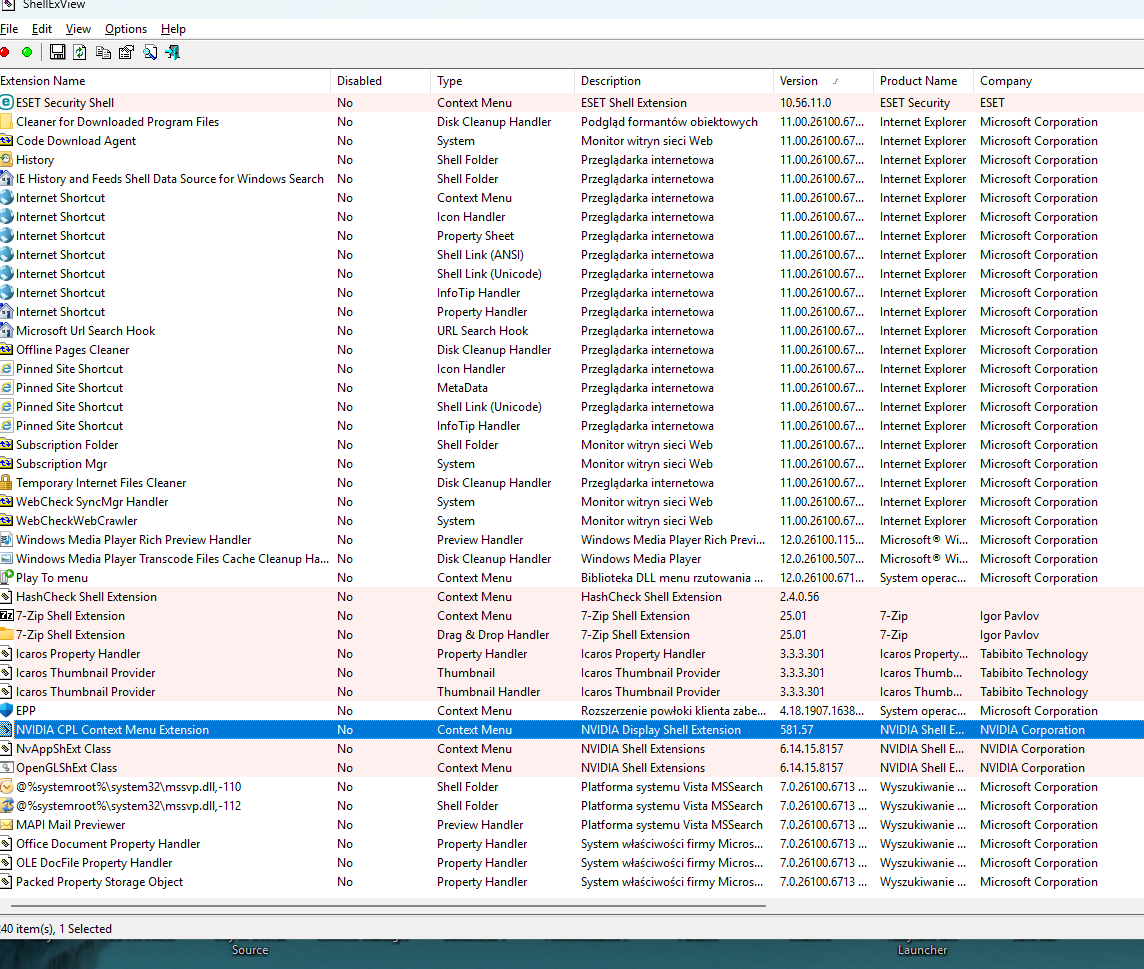This screenshot has width=1144, height=969.
Task: Open the Properties toolbar icon
Action: click(x=126, y=52)
